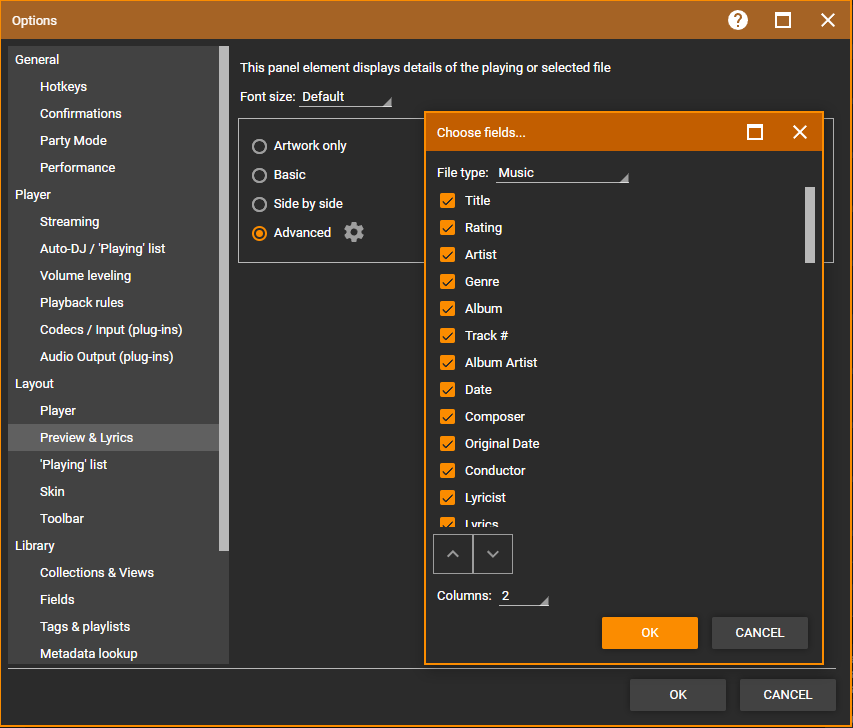Select Toolbar settings page

point(61,519)
